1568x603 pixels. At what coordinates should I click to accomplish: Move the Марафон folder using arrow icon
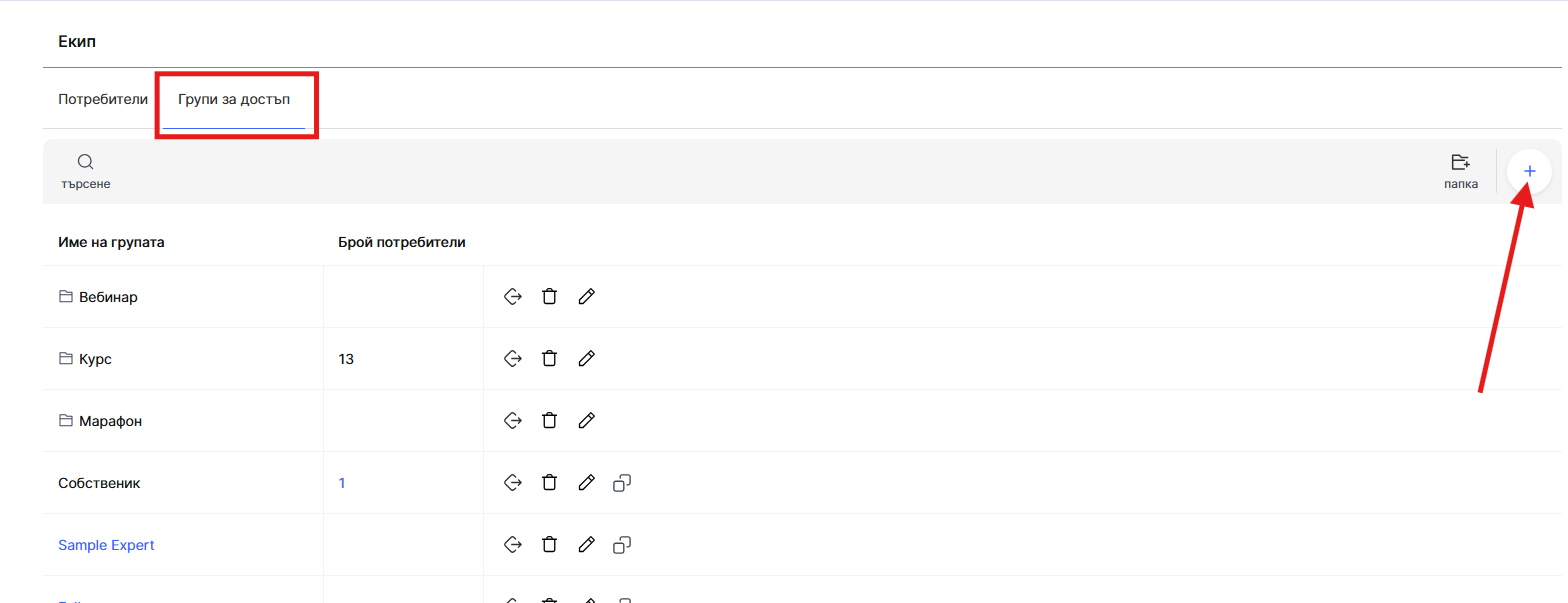point(513,421)
